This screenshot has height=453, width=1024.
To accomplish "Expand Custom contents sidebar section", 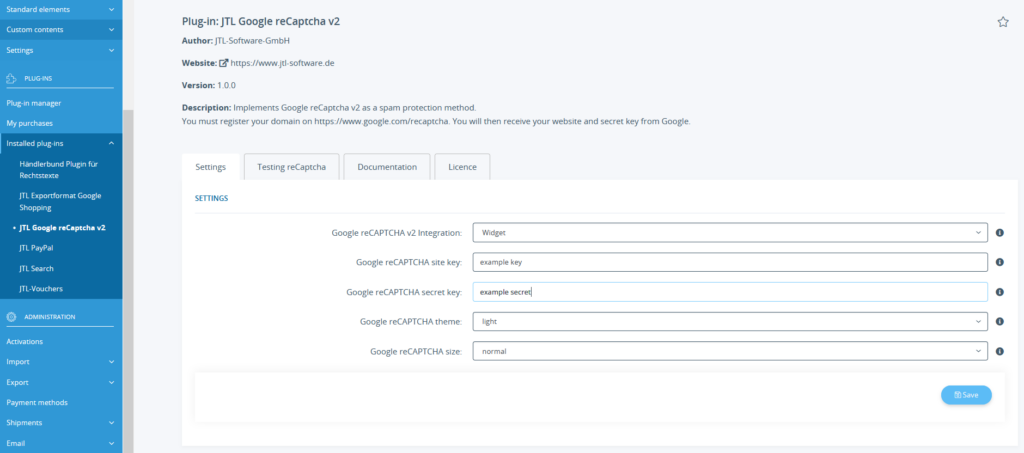I will pyautogui.click(x=61, y=29).
